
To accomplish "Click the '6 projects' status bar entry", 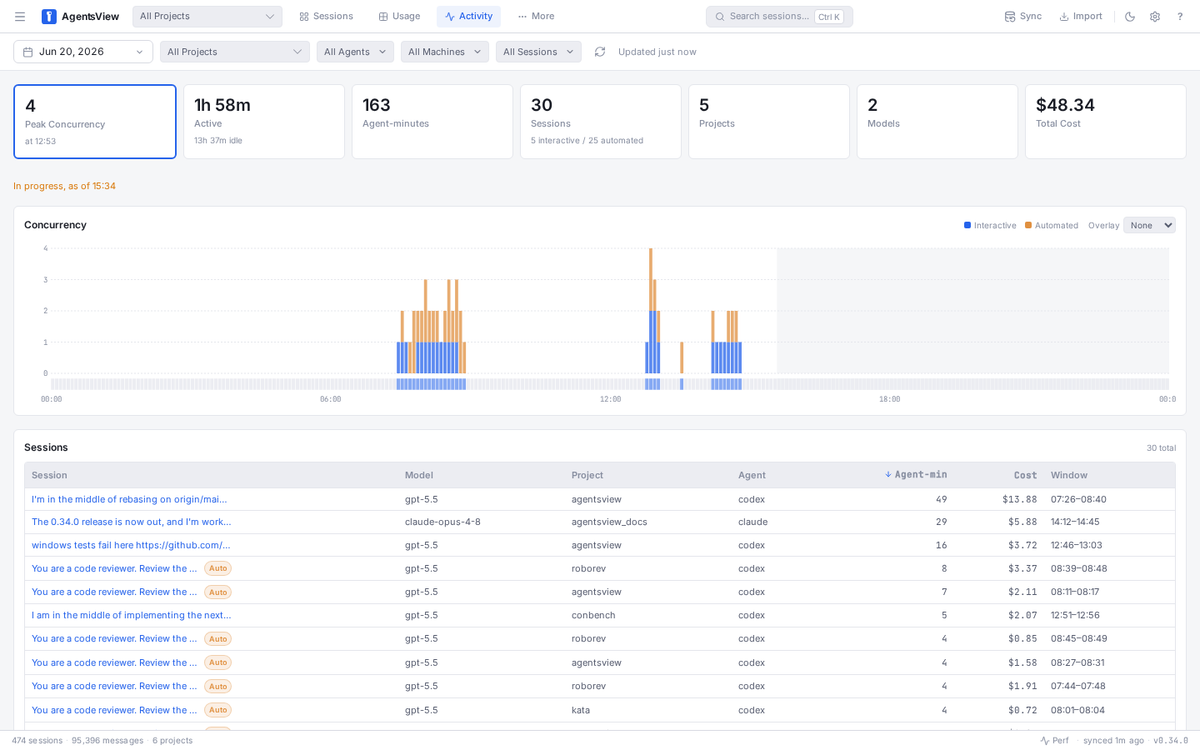I will point(172,741).
